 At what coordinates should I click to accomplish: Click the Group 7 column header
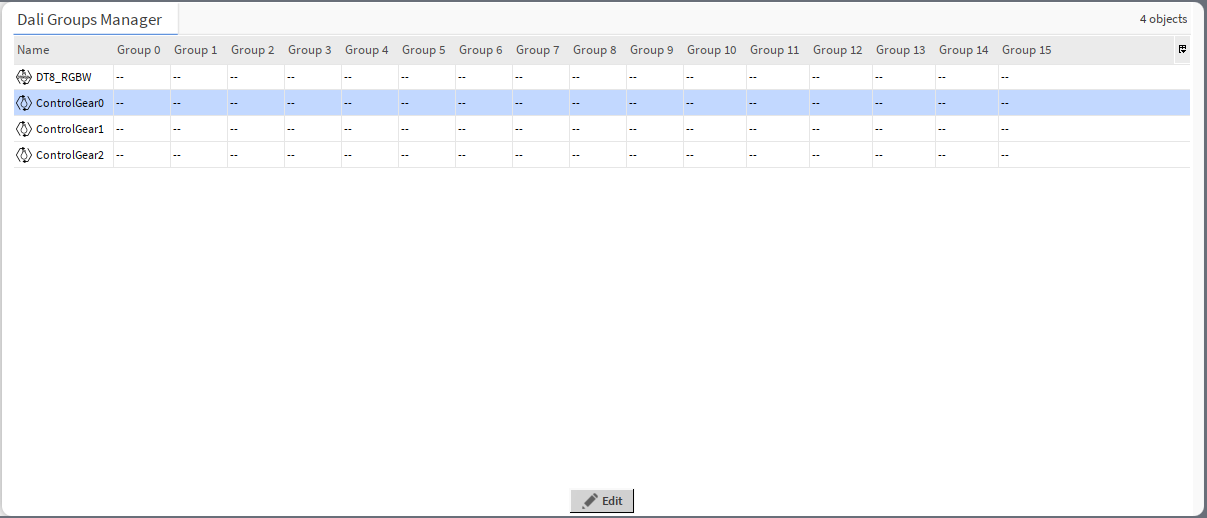541,50
